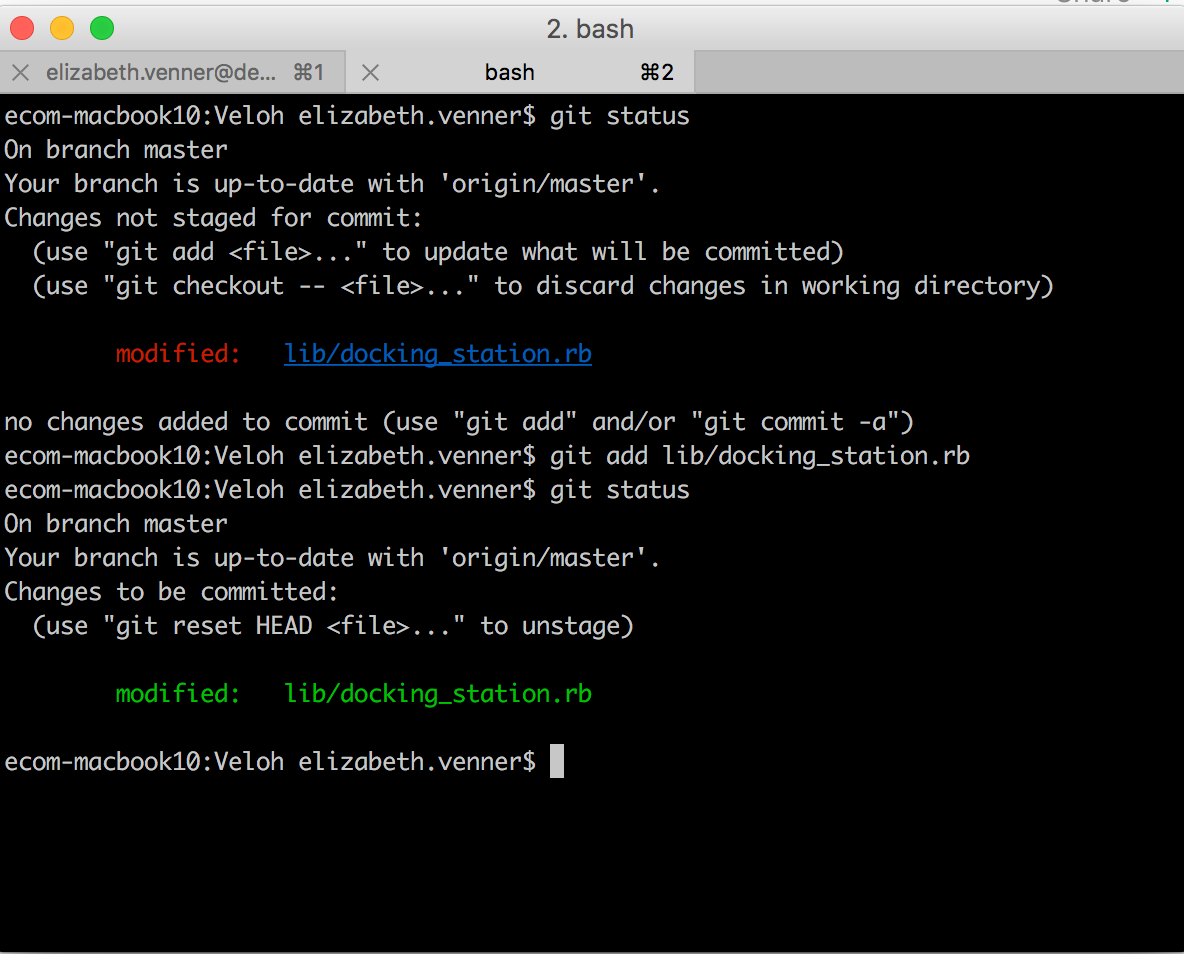Click the green 'modified:' status label
Image resolution: width=1184 pixels, height=954 pixels.
(x=177, y=693)
